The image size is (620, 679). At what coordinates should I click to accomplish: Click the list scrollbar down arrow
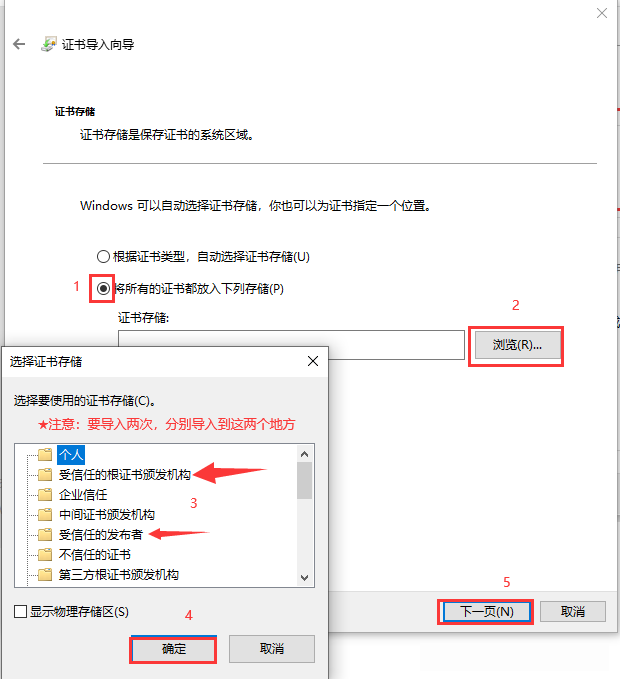[304, 578]
